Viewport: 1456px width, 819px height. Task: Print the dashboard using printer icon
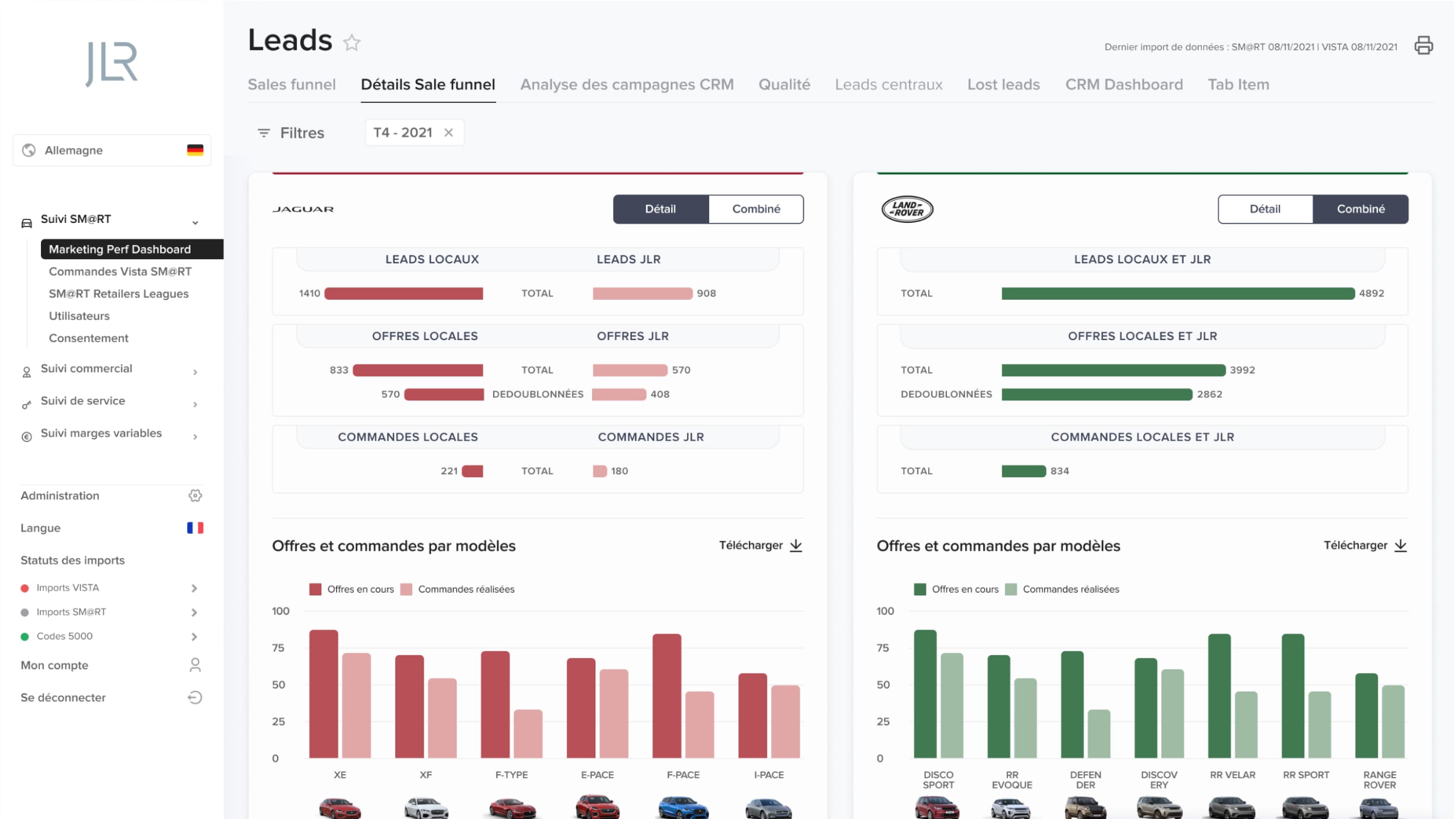(1424, 45)
